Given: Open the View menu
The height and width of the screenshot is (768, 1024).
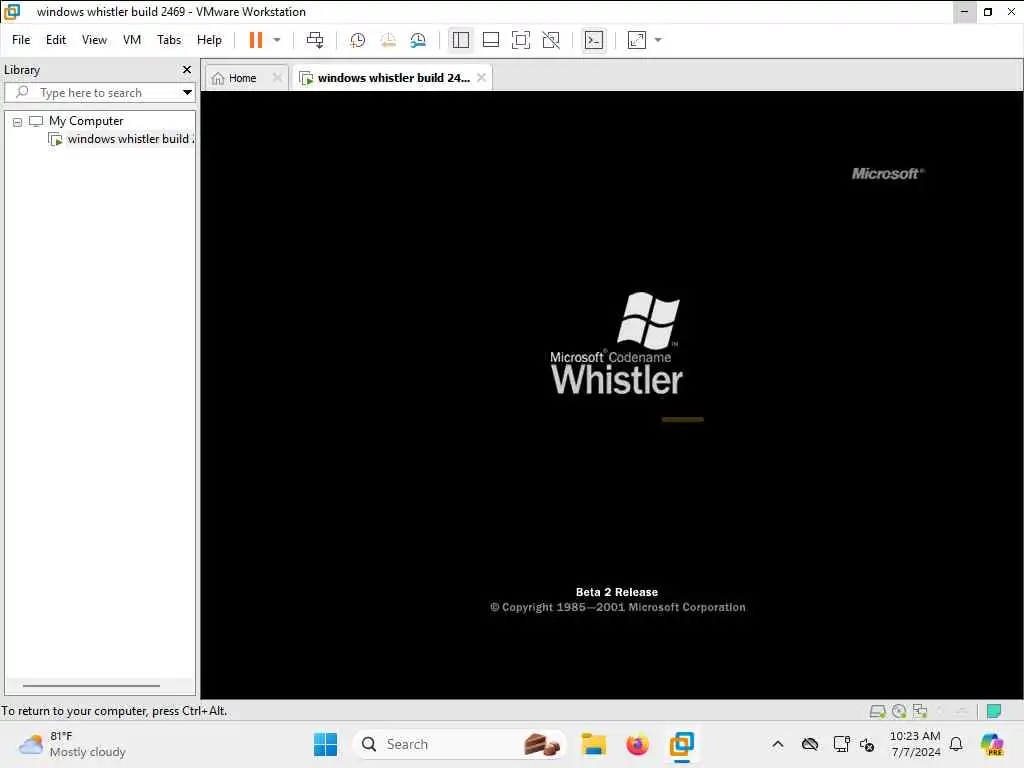Looking at the screenshot, I should pos(94,40).
